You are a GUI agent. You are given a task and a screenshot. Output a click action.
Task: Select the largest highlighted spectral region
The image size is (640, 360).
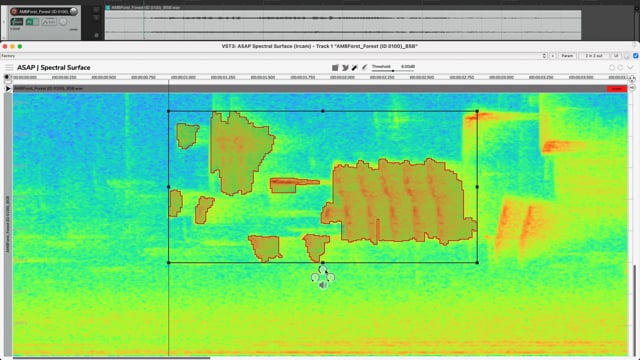[x=400, y=202]
